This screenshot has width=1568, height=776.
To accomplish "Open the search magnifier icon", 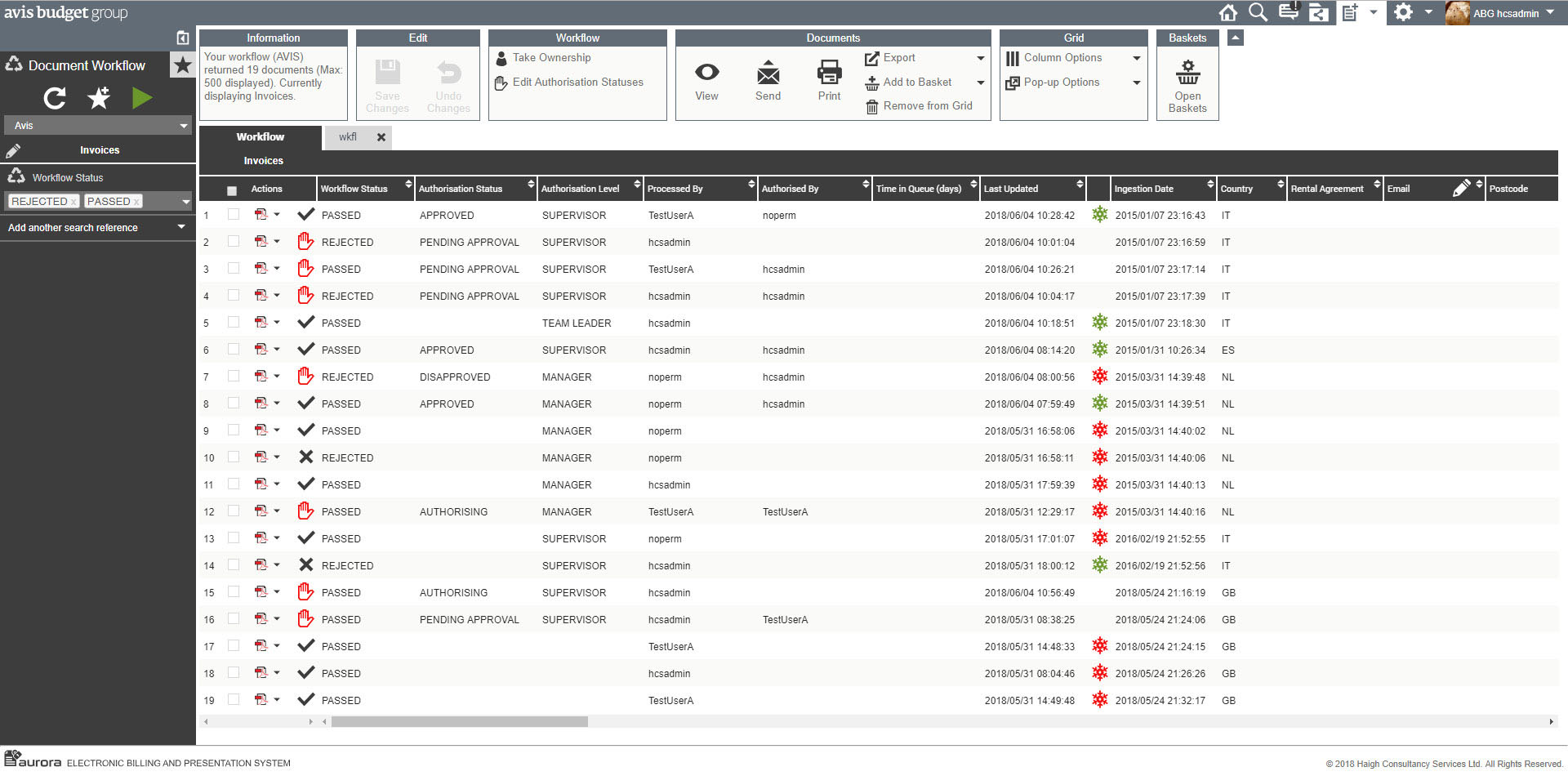I will [x=1258, y=12].
